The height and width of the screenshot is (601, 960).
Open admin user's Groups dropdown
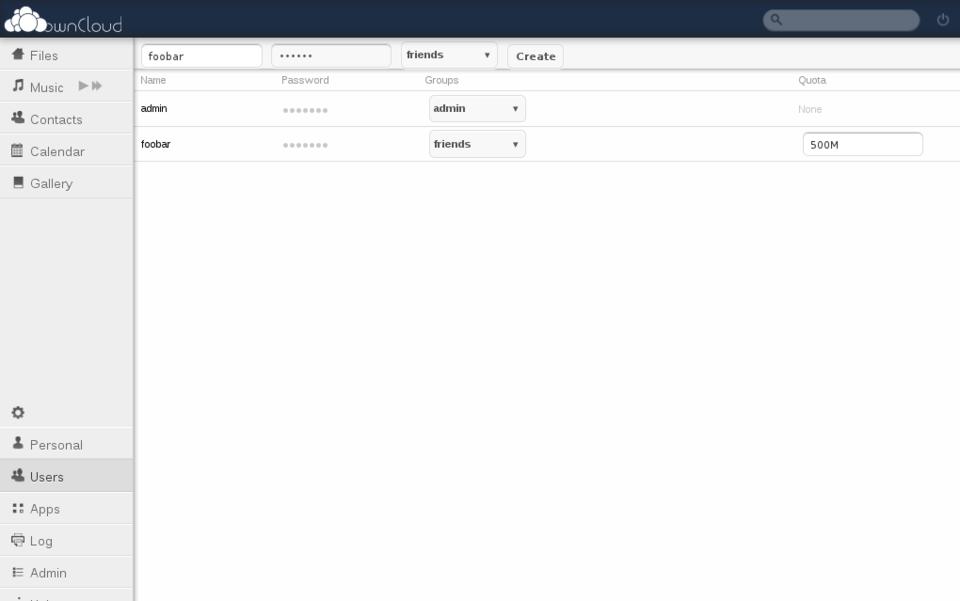tap(477, 109)
